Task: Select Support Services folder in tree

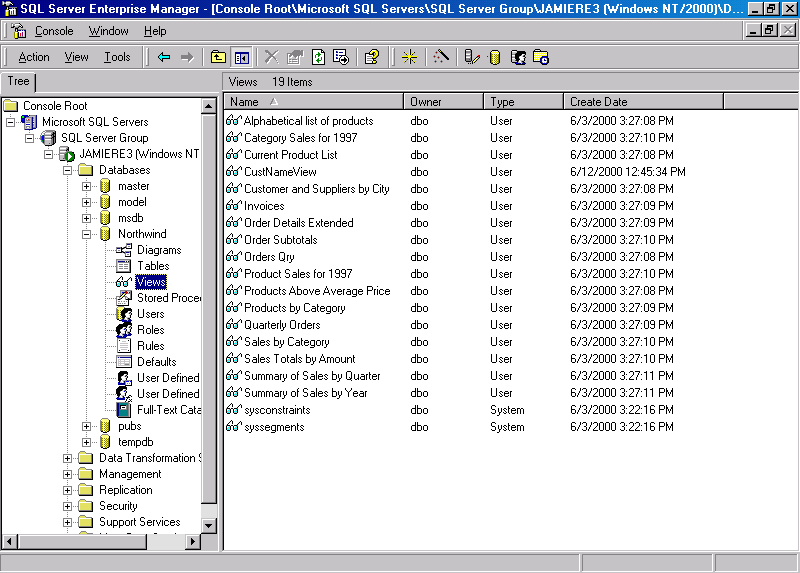Action: tap(139, 522)
